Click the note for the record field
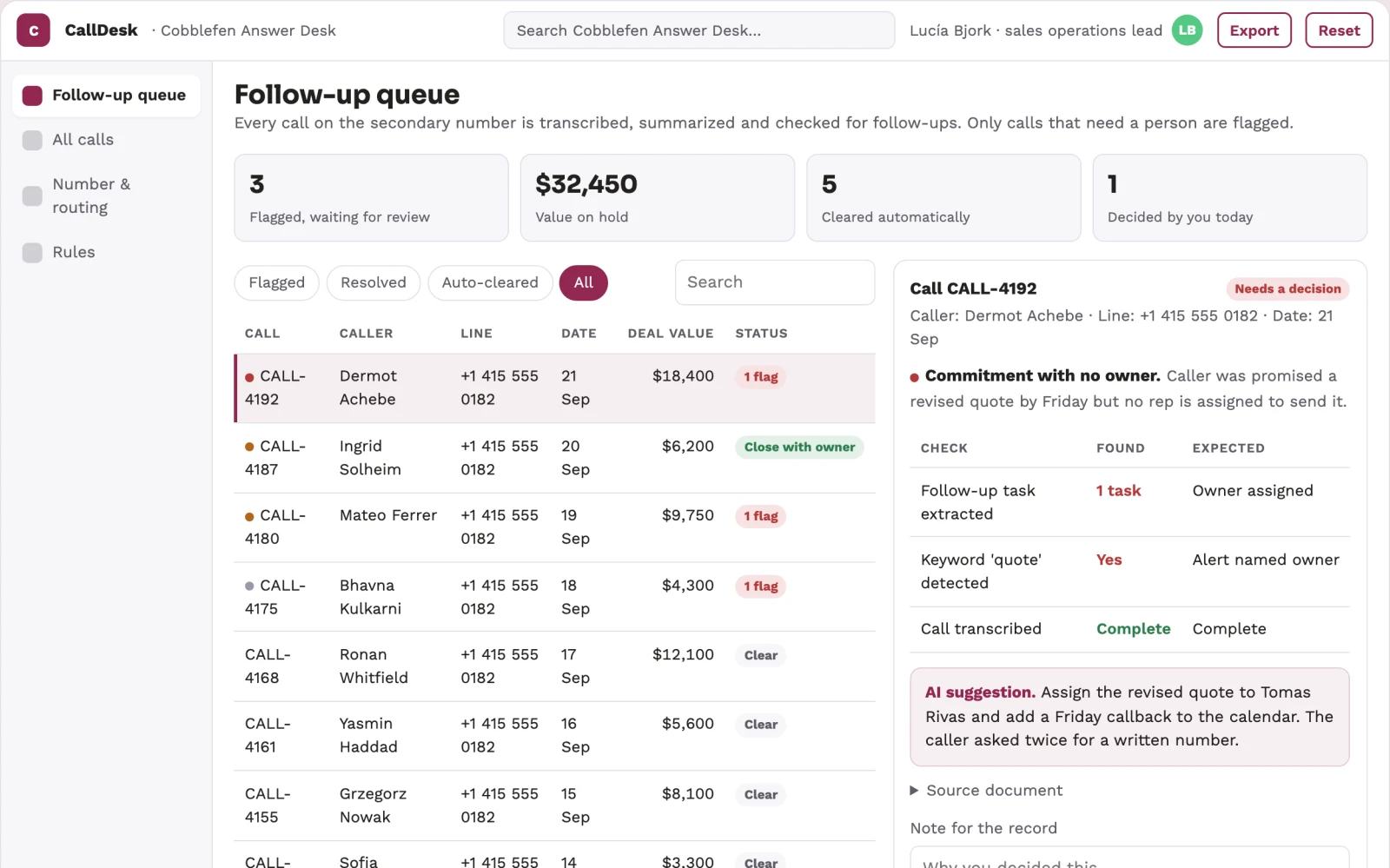This screenshot has width=1390, height=868. pos(1129,858)
